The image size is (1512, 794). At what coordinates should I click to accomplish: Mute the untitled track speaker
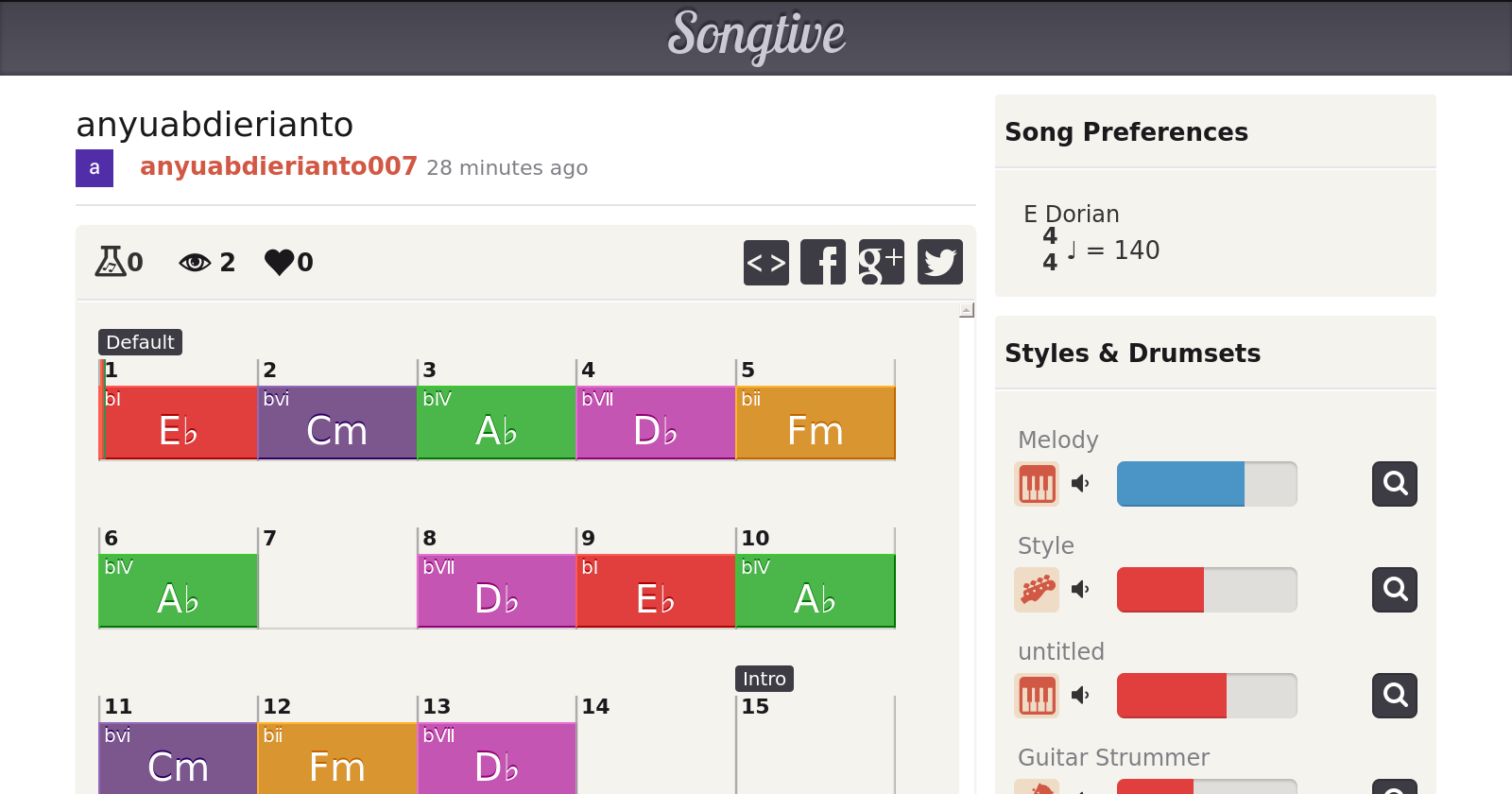coord(1080,696)
